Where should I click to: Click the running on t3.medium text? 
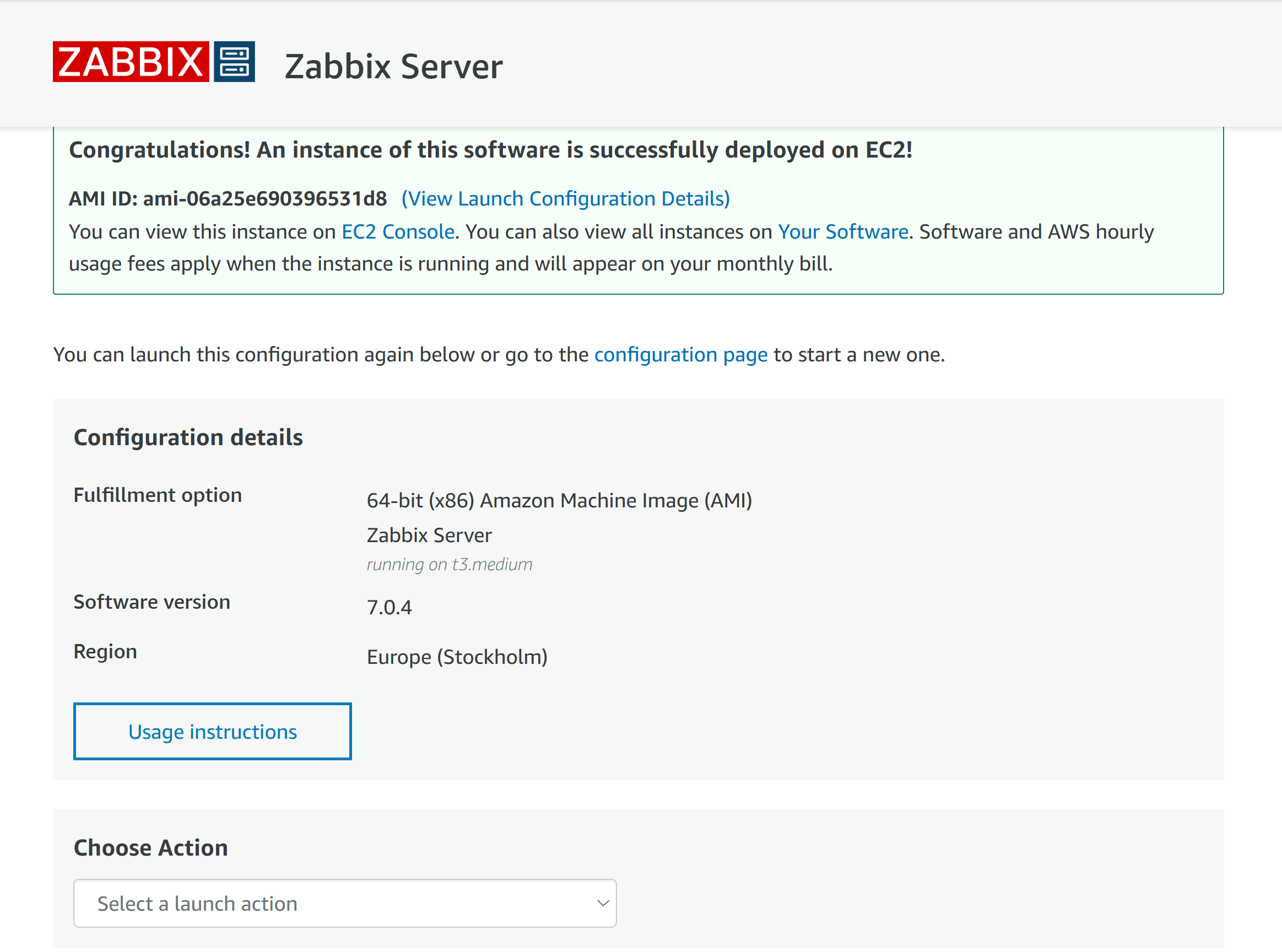click(x=450, y=564)
